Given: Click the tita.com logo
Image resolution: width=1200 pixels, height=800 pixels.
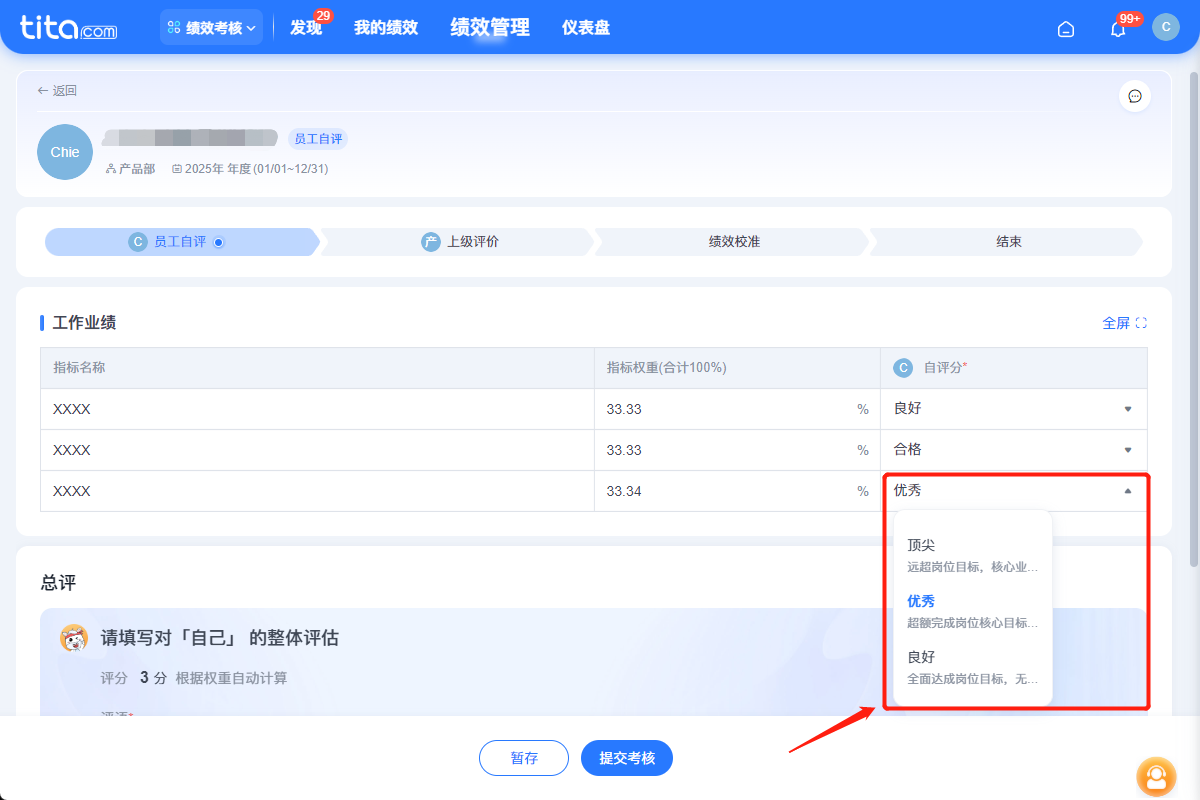Looking at the screenshot, I should tap(66, 27).
